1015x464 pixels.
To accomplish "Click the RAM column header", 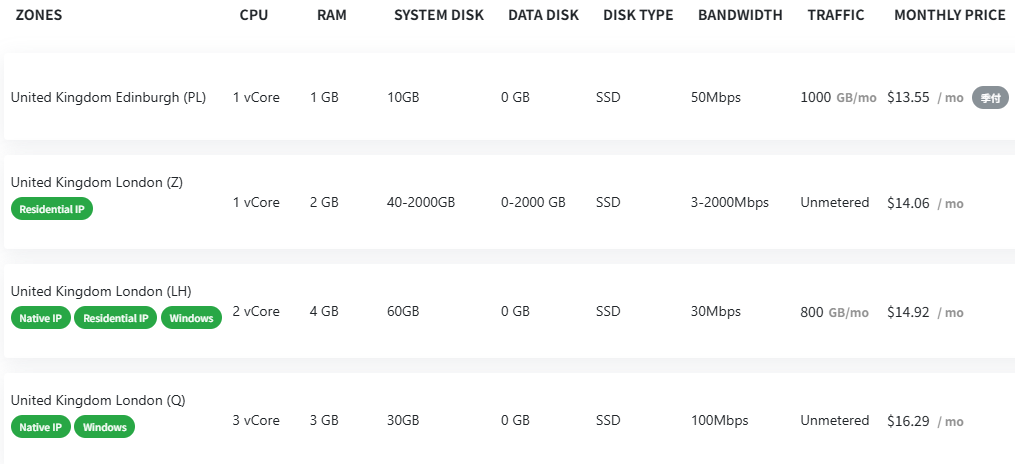I will point(331,16).
